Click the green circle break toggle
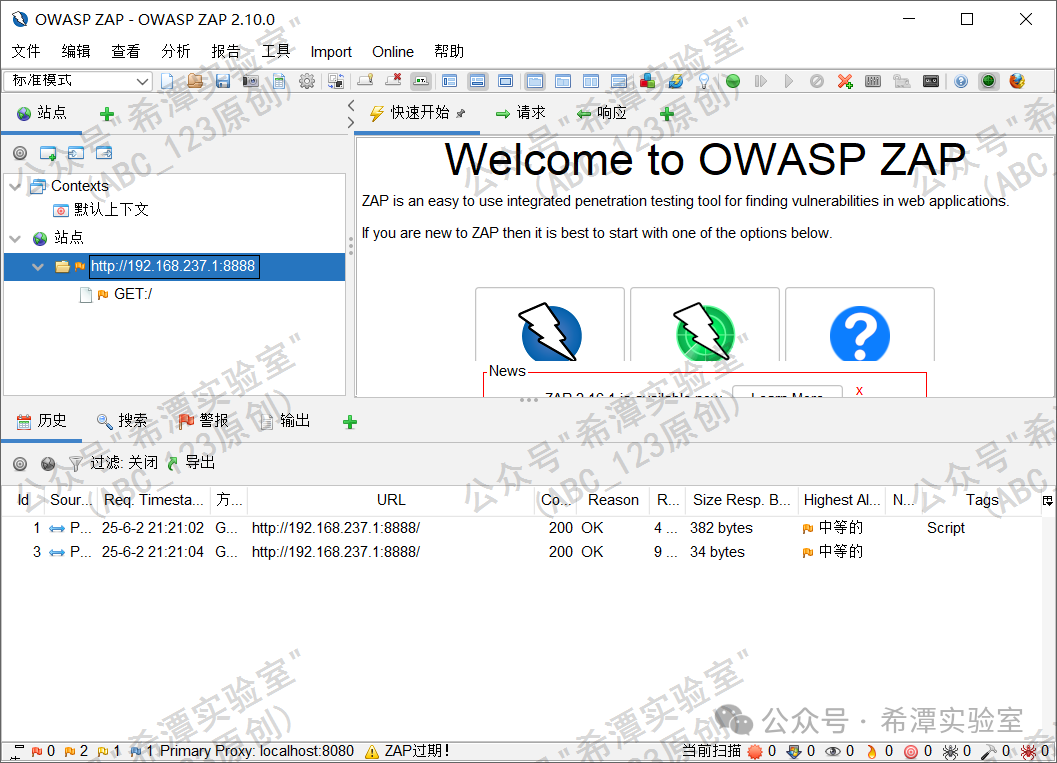 pos(733,82)
